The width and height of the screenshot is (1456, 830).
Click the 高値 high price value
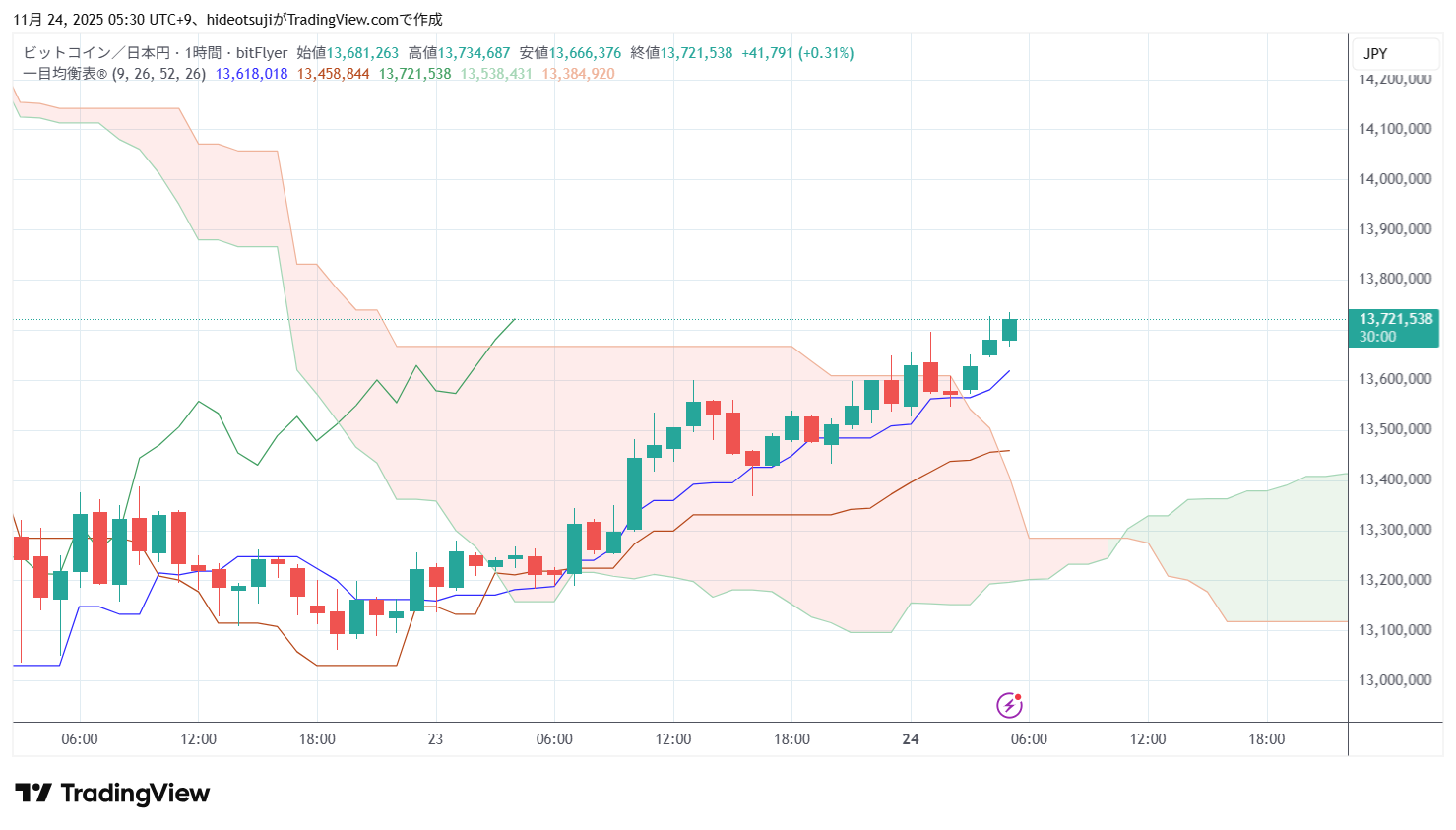click(474, 53)
